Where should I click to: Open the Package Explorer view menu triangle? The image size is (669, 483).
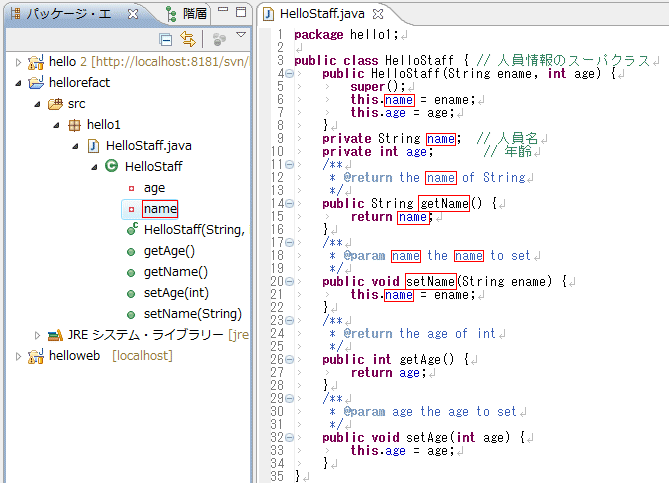click(241, 35)
